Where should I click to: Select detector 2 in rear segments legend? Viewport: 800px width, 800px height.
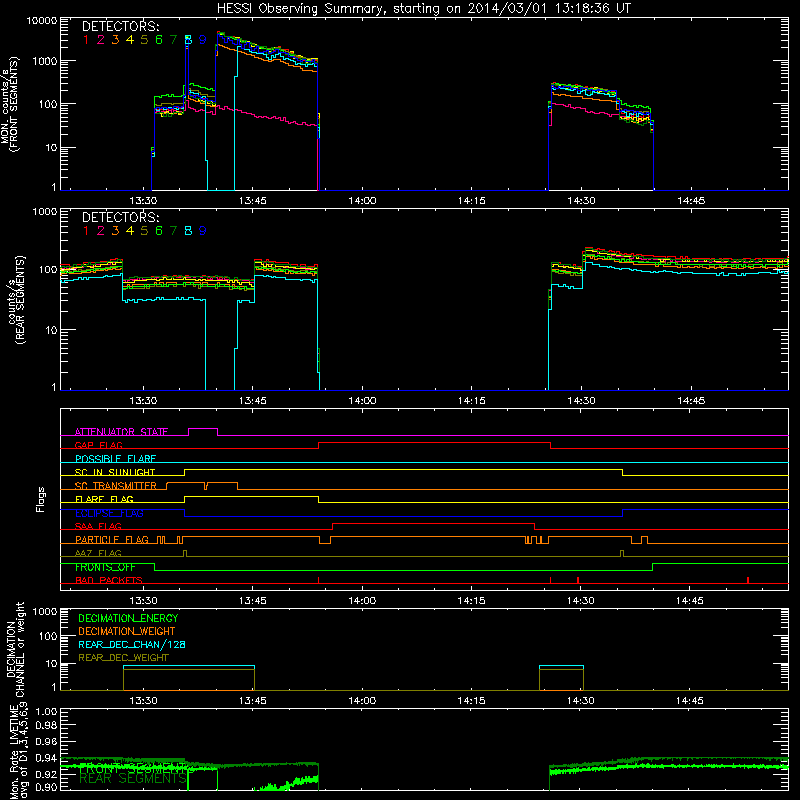click(x=101, y=231)
